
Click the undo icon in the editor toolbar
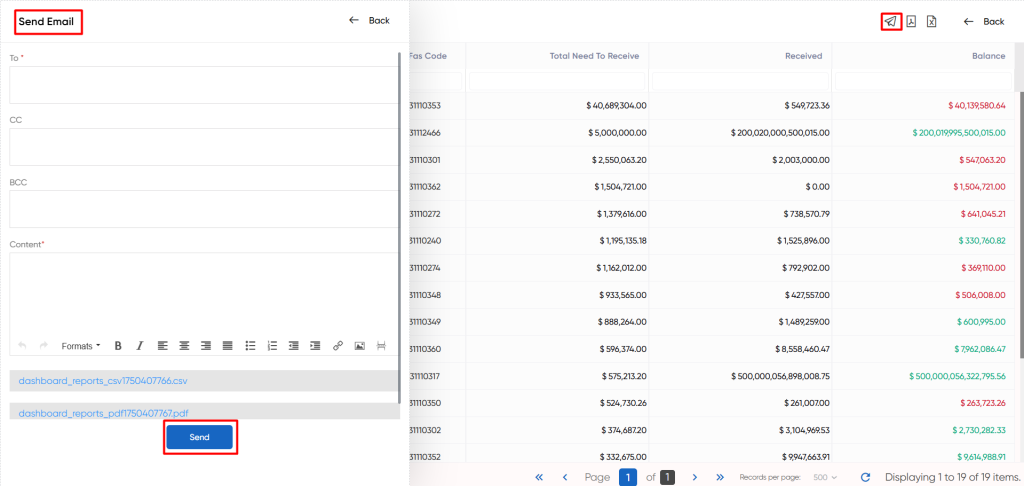coord(22,346)
